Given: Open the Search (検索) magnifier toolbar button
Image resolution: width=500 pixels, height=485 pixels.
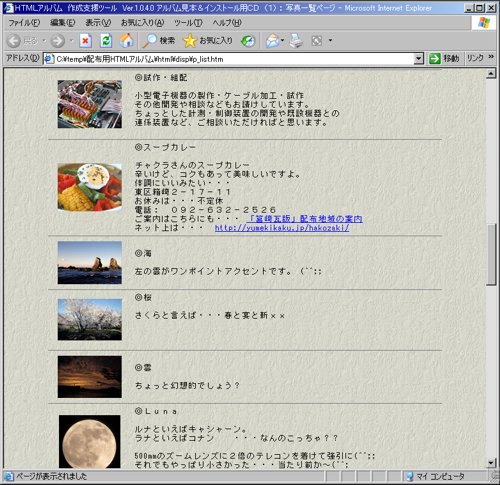Looking at the screenshot, I should tap(159, 40).
